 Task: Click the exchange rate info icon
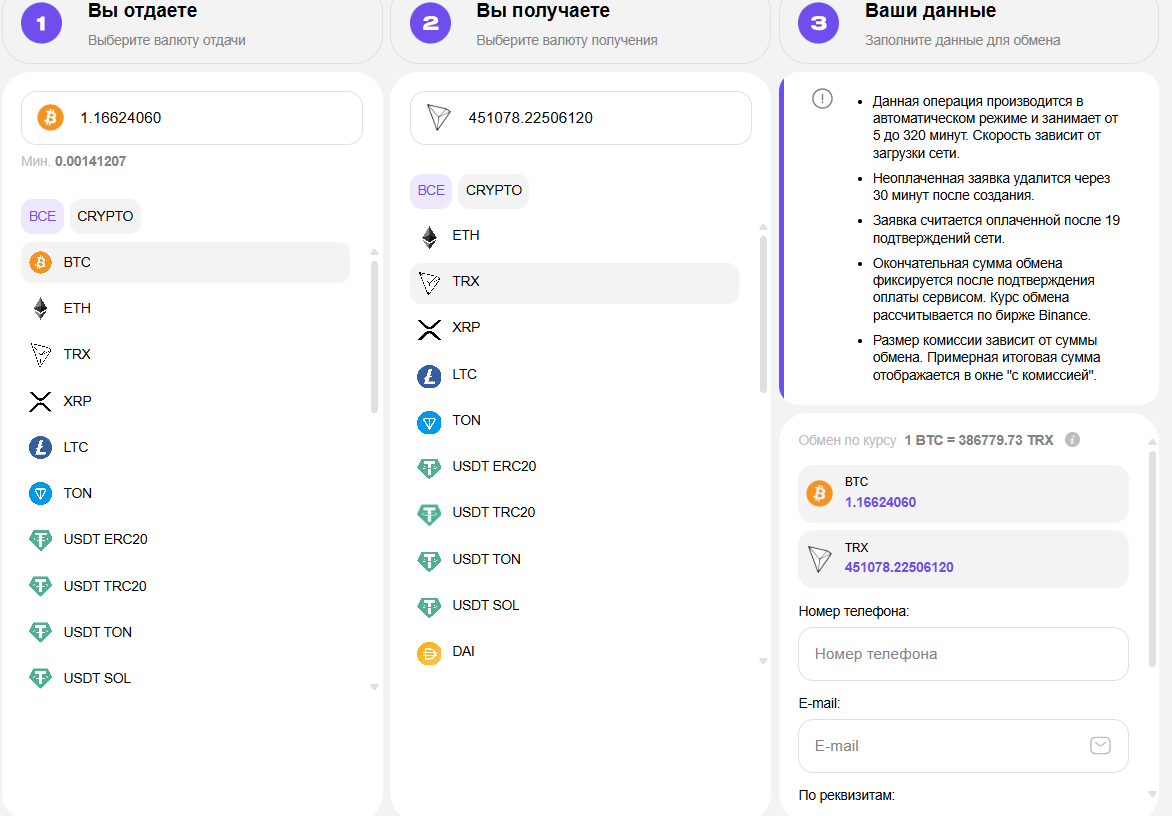pyautogui.click(x=1072, y=440)
